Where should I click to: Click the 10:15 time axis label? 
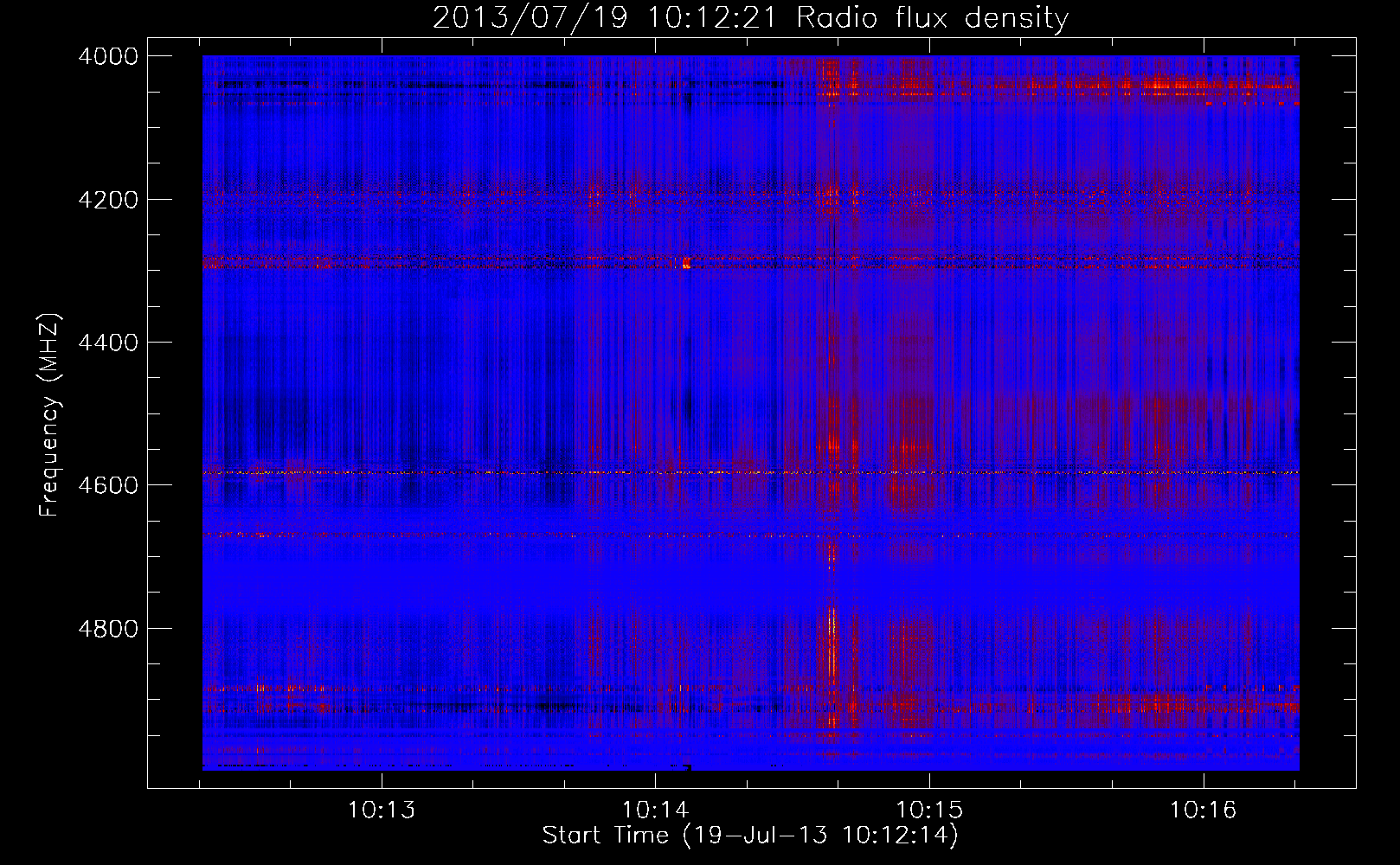(x=929, y=811)
